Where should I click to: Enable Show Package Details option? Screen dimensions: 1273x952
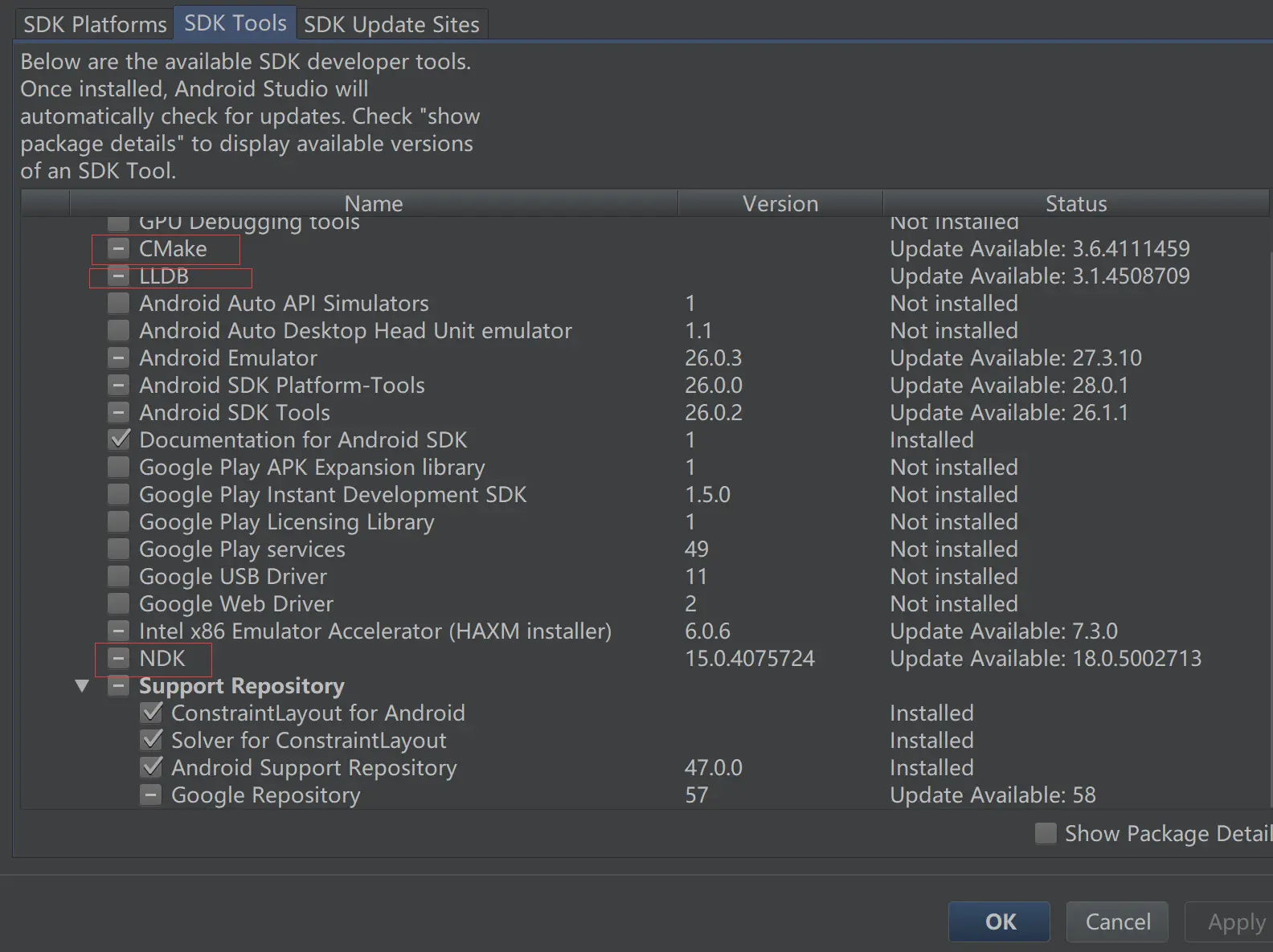pyautogui.click(x=1046, y=834)
